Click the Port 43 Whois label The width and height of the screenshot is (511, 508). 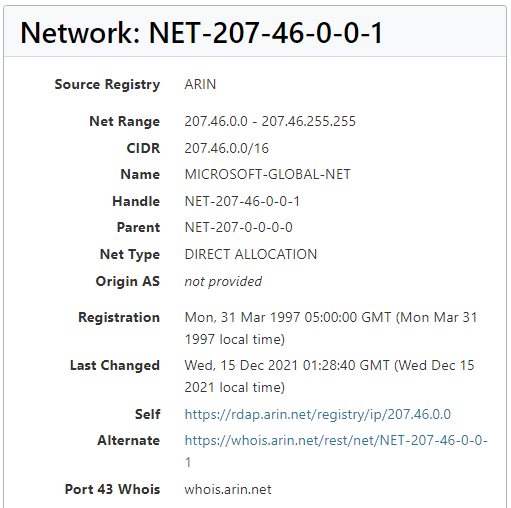[112, 489]
